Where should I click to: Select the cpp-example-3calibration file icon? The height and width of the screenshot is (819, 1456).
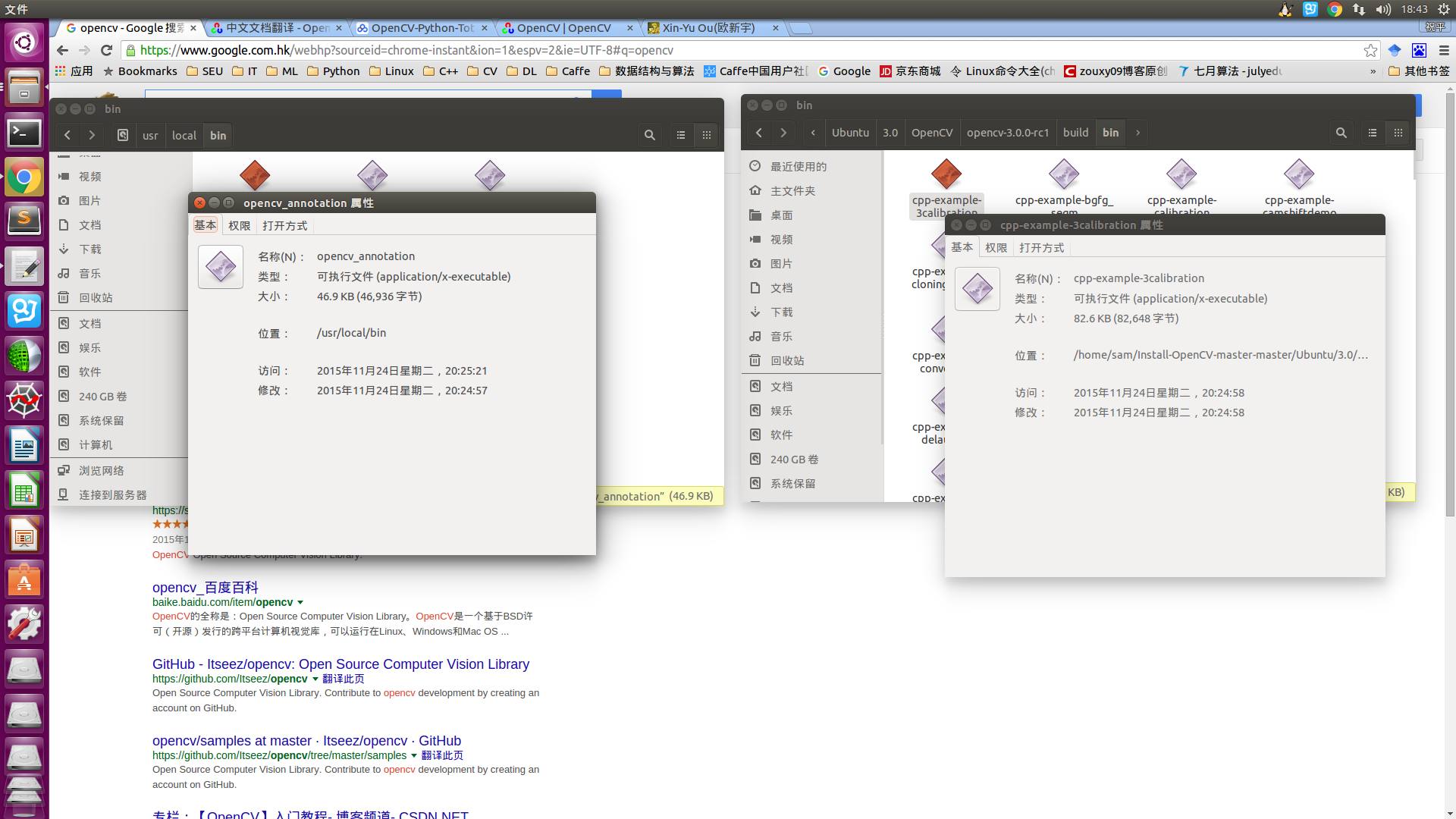[x=946, y=174]
